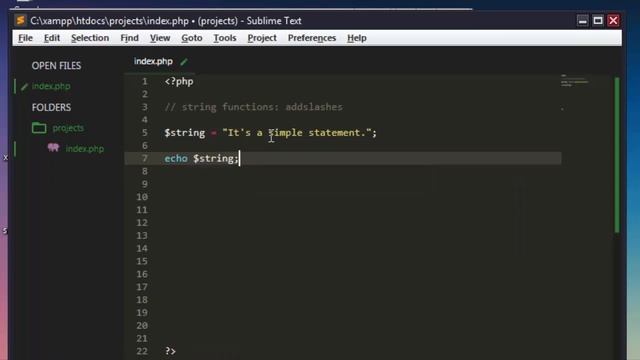Click the addslashes comment line
This screenshot has width=640, height=360.
coord(253,107)
